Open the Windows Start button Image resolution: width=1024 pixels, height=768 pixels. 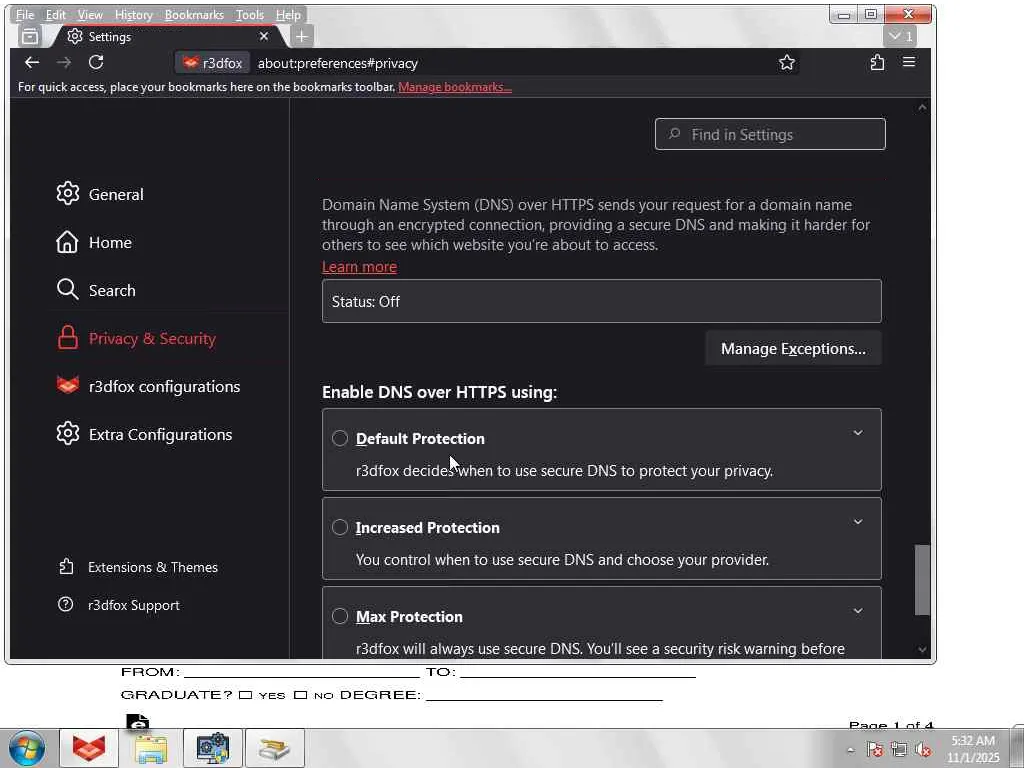[x=27, y=748]
